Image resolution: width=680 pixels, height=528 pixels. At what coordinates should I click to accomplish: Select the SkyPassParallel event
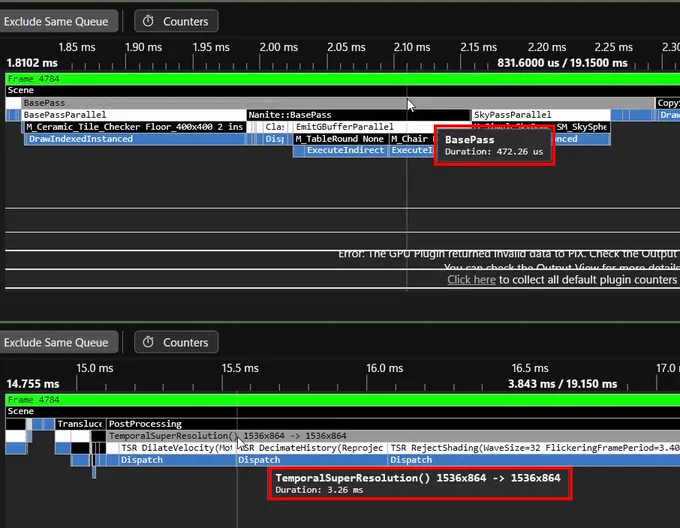tap(541, 115)
